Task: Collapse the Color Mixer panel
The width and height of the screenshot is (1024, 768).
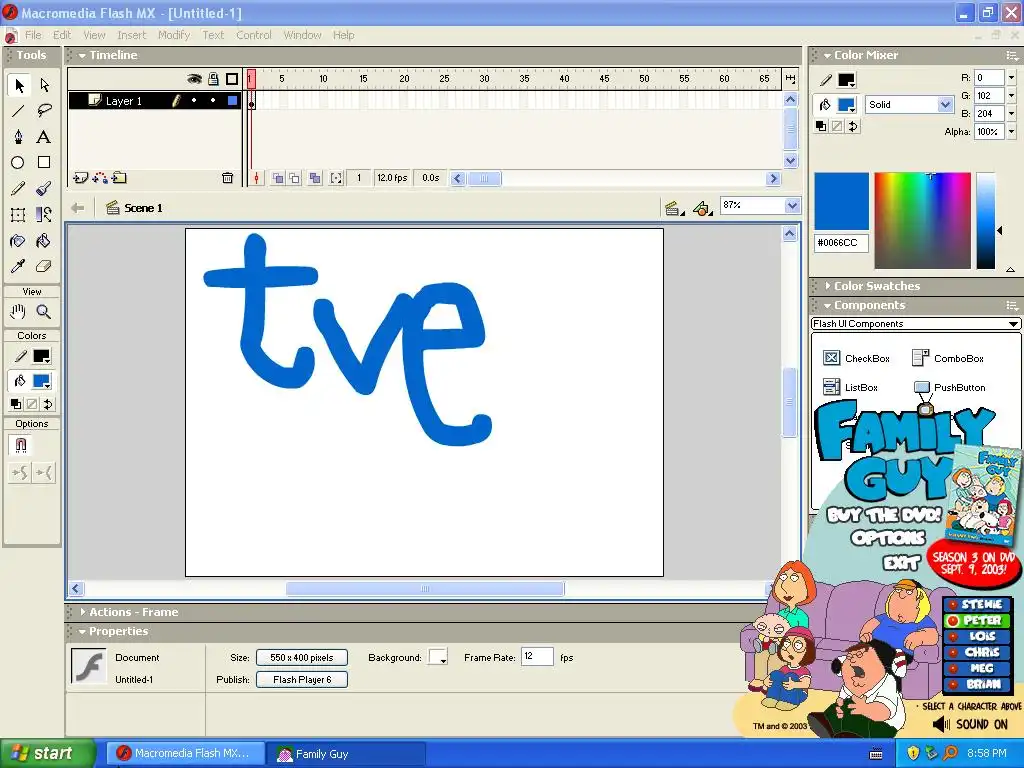Action: pos(827,56)
